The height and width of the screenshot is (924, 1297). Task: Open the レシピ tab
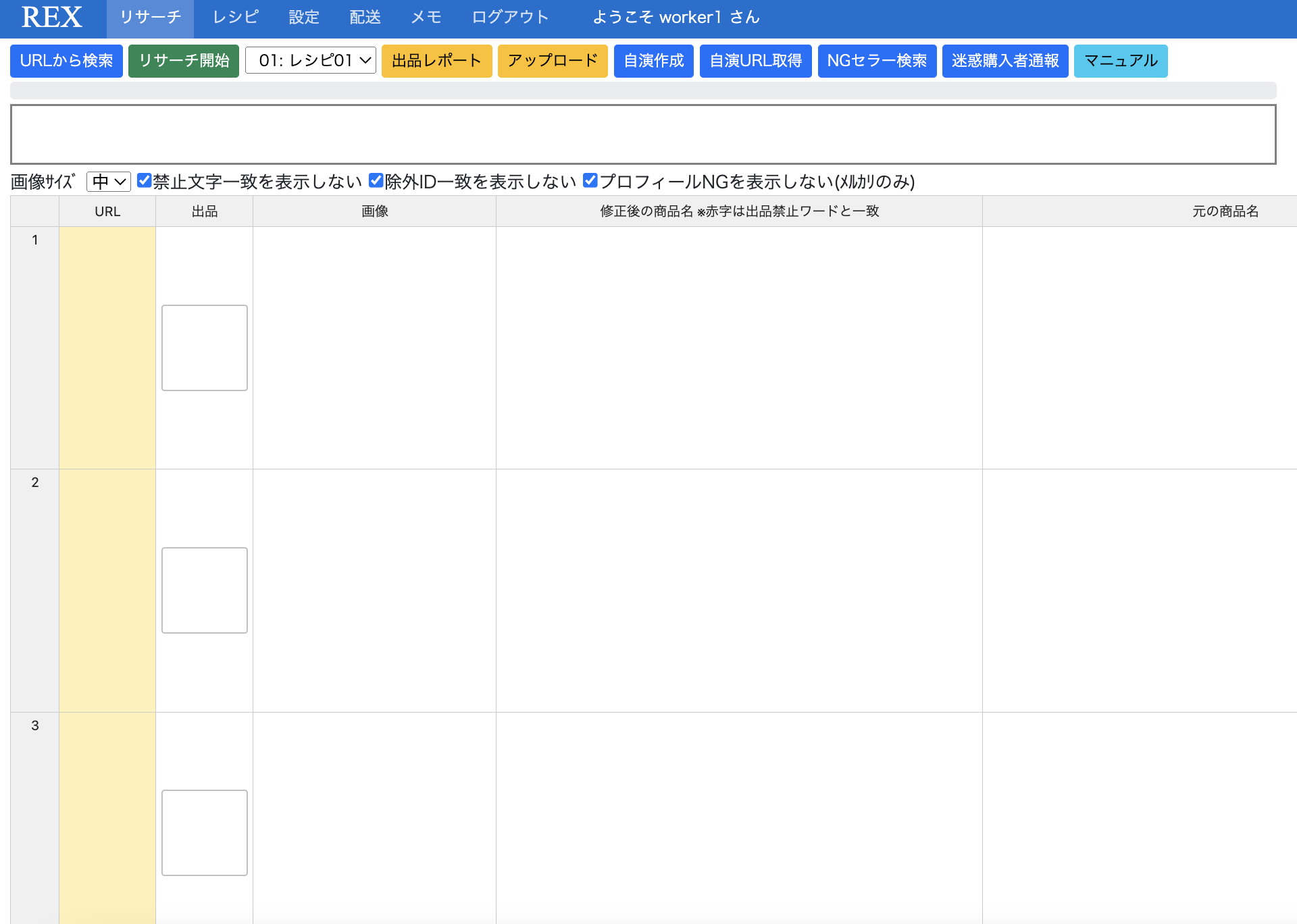[x=236, y=18]
